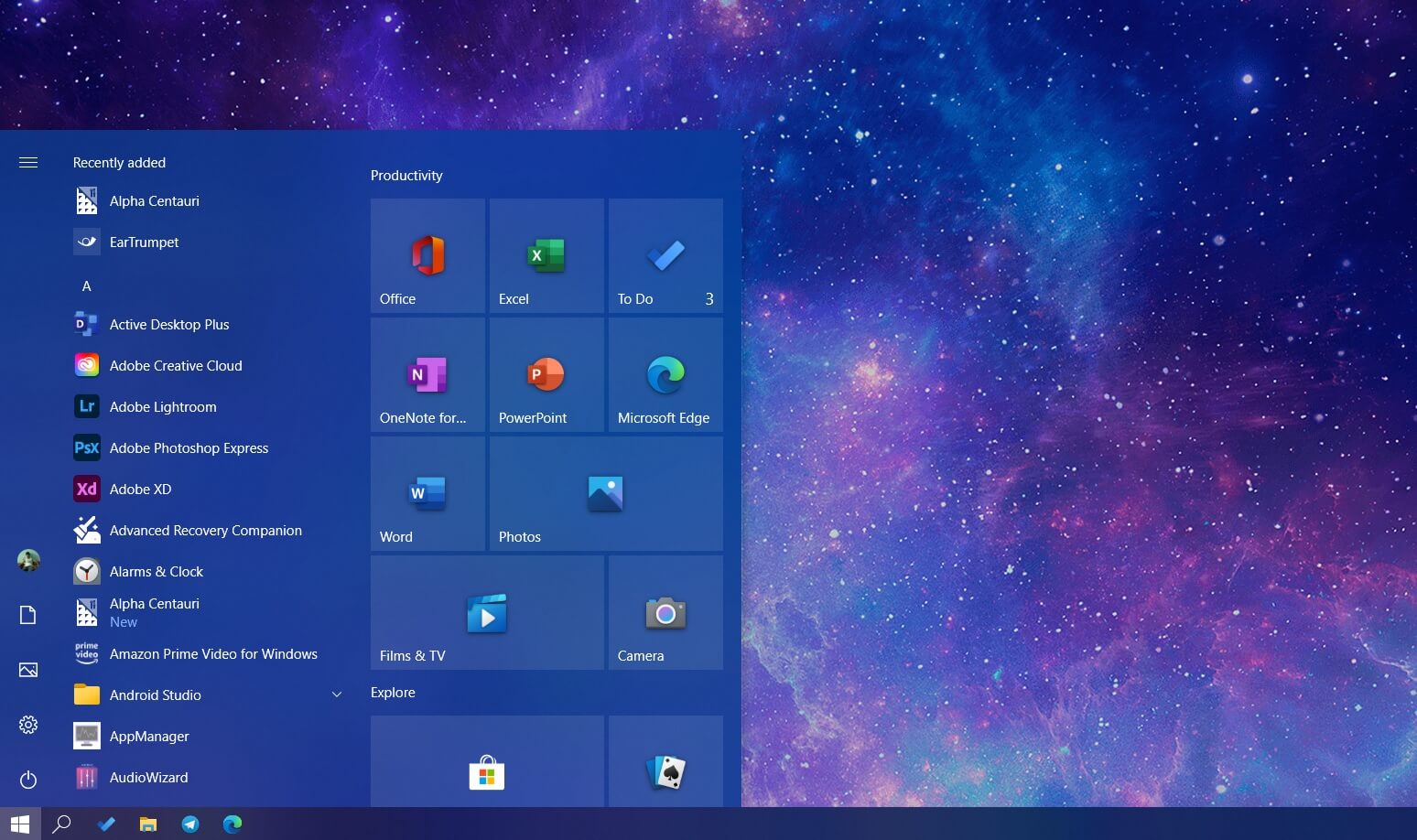Image resolution: width=1417 pixels, height=840 pixels.
Task: Open the Excel tile
Action: [546, 255]
